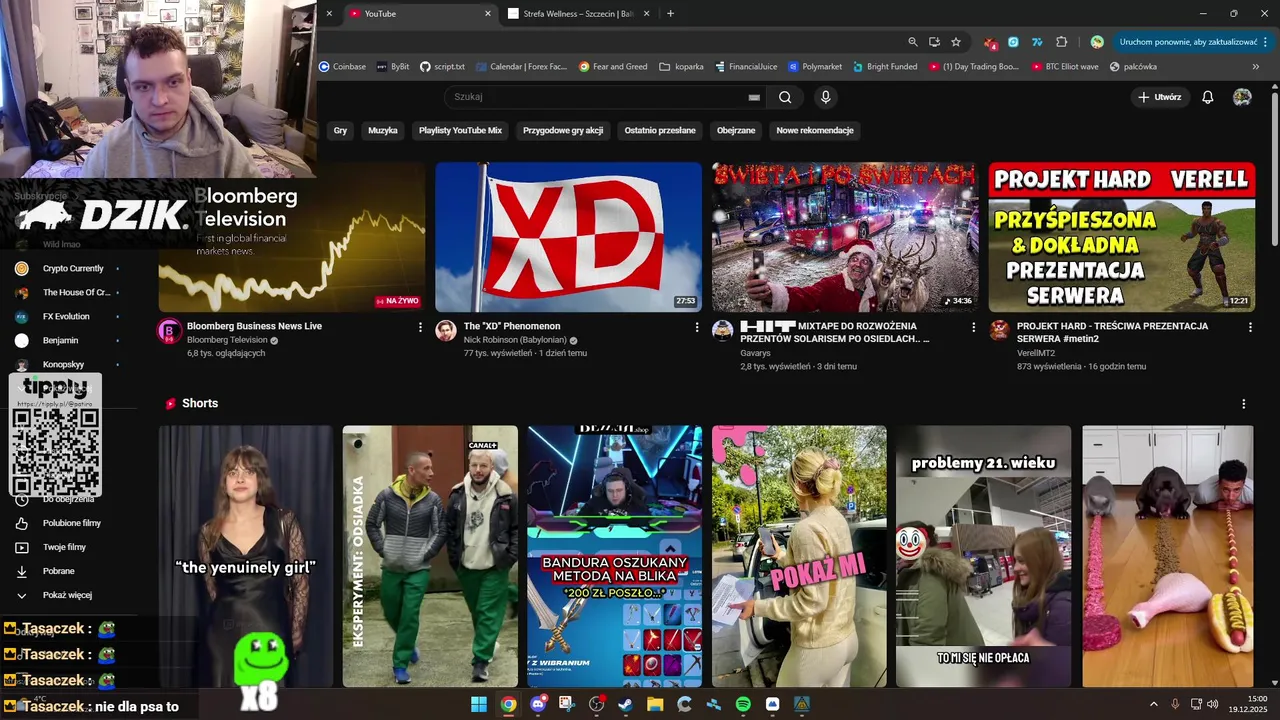
Task: Open File Explorer from the taskbar
Action: click(655, 704)
